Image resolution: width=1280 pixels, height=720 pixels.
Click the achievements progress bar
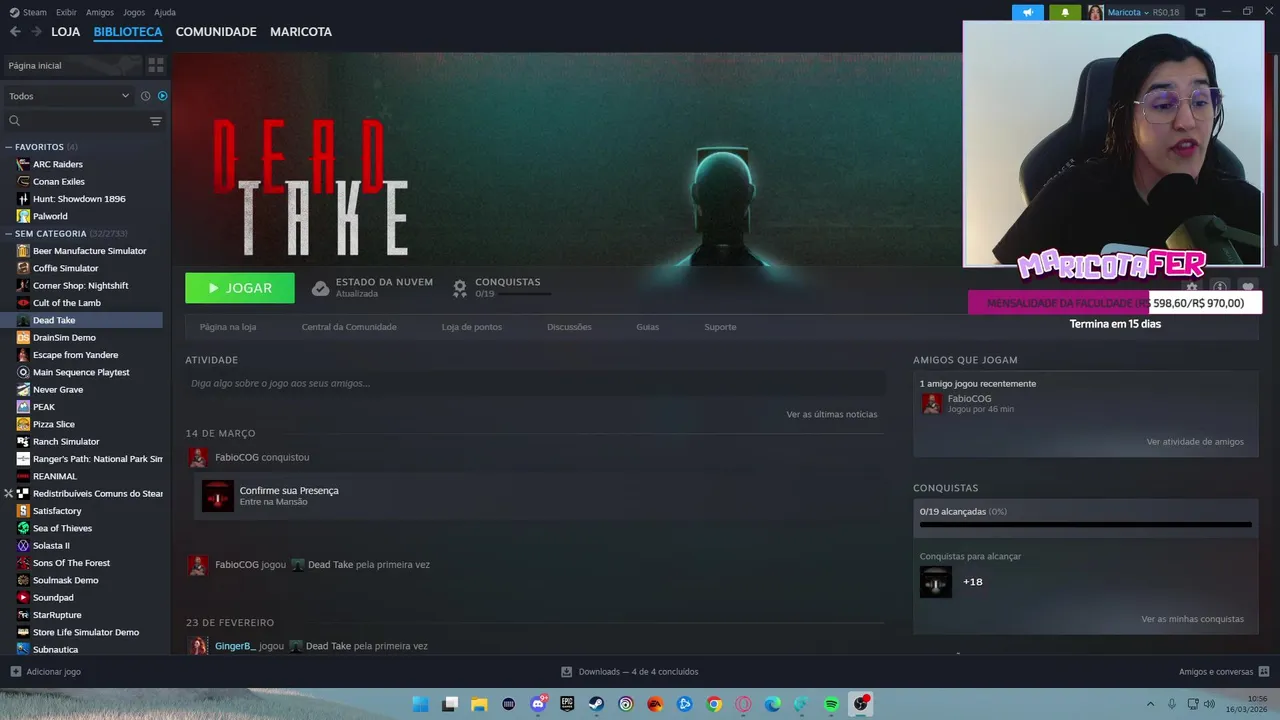coord(1085,524)
